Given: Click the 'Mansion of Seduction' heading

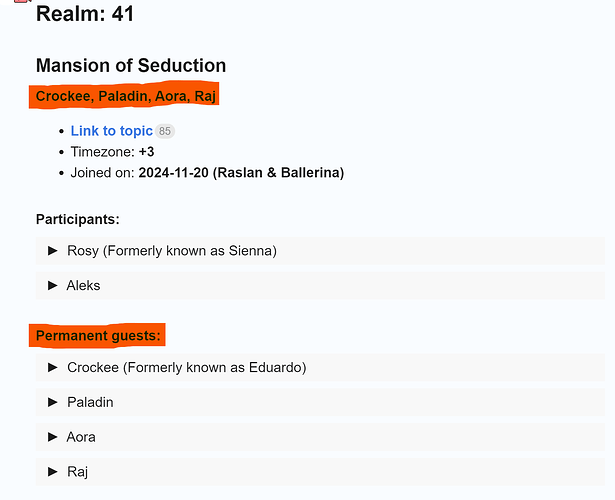Looking at the screenshot, I should [131, 65].
